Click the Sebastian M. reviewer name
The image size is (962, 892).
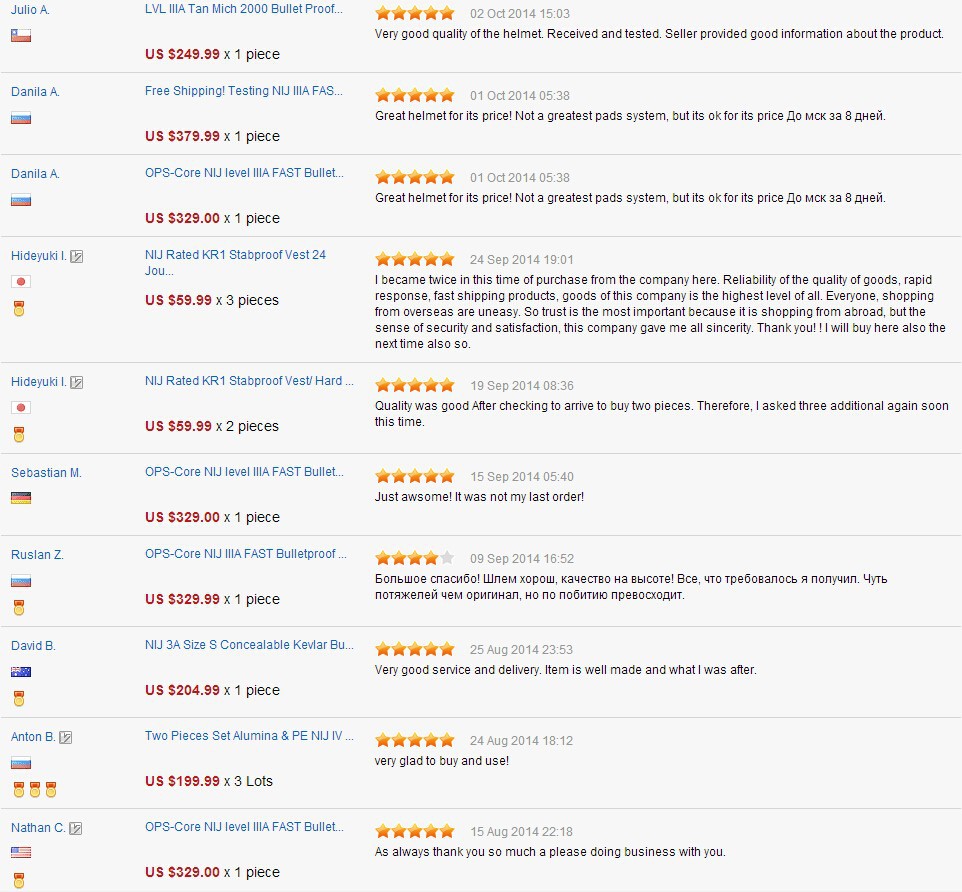click(46, 472)
